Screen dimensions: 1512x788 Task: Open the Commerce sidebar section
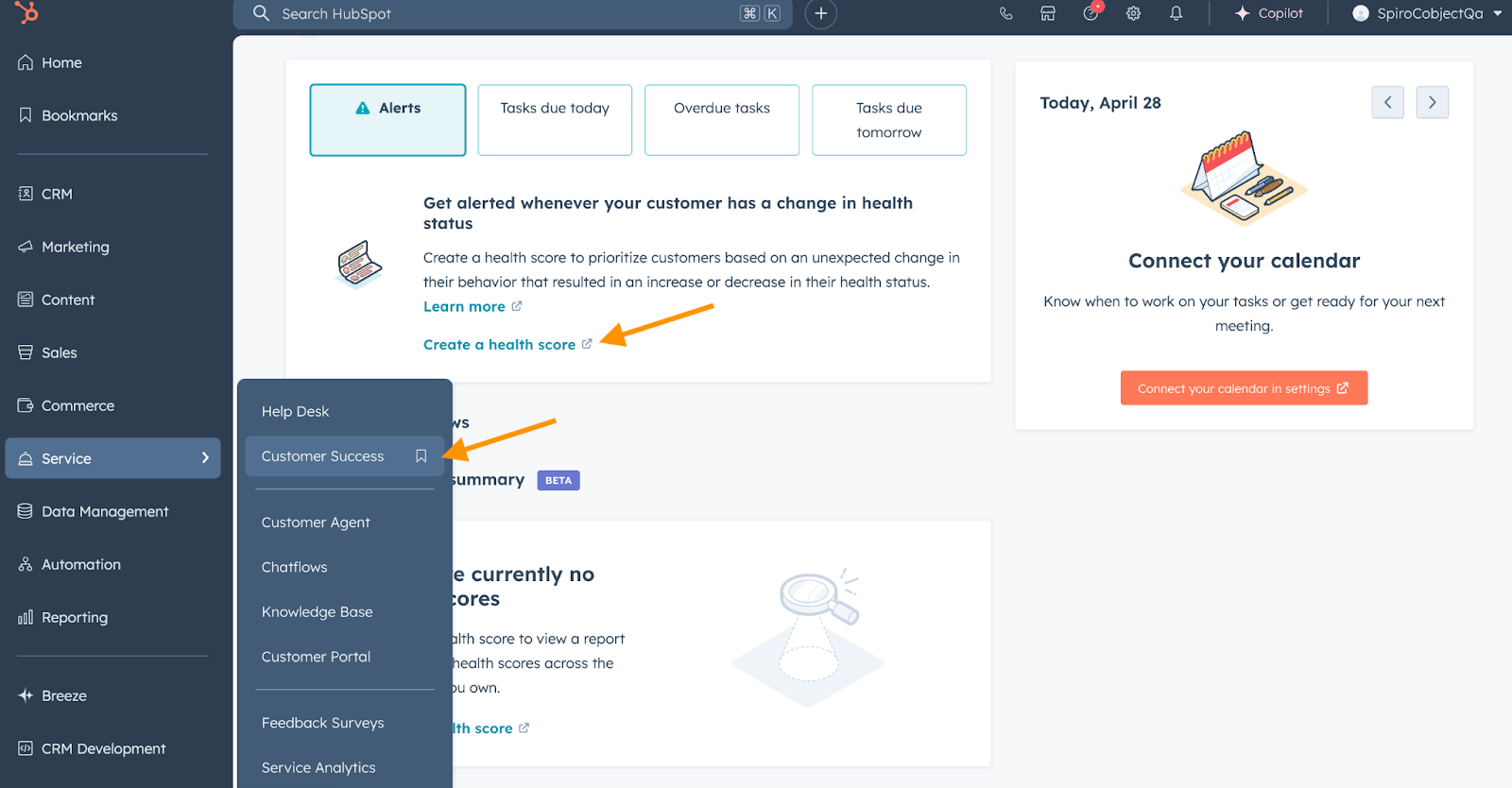coord(65,405)
